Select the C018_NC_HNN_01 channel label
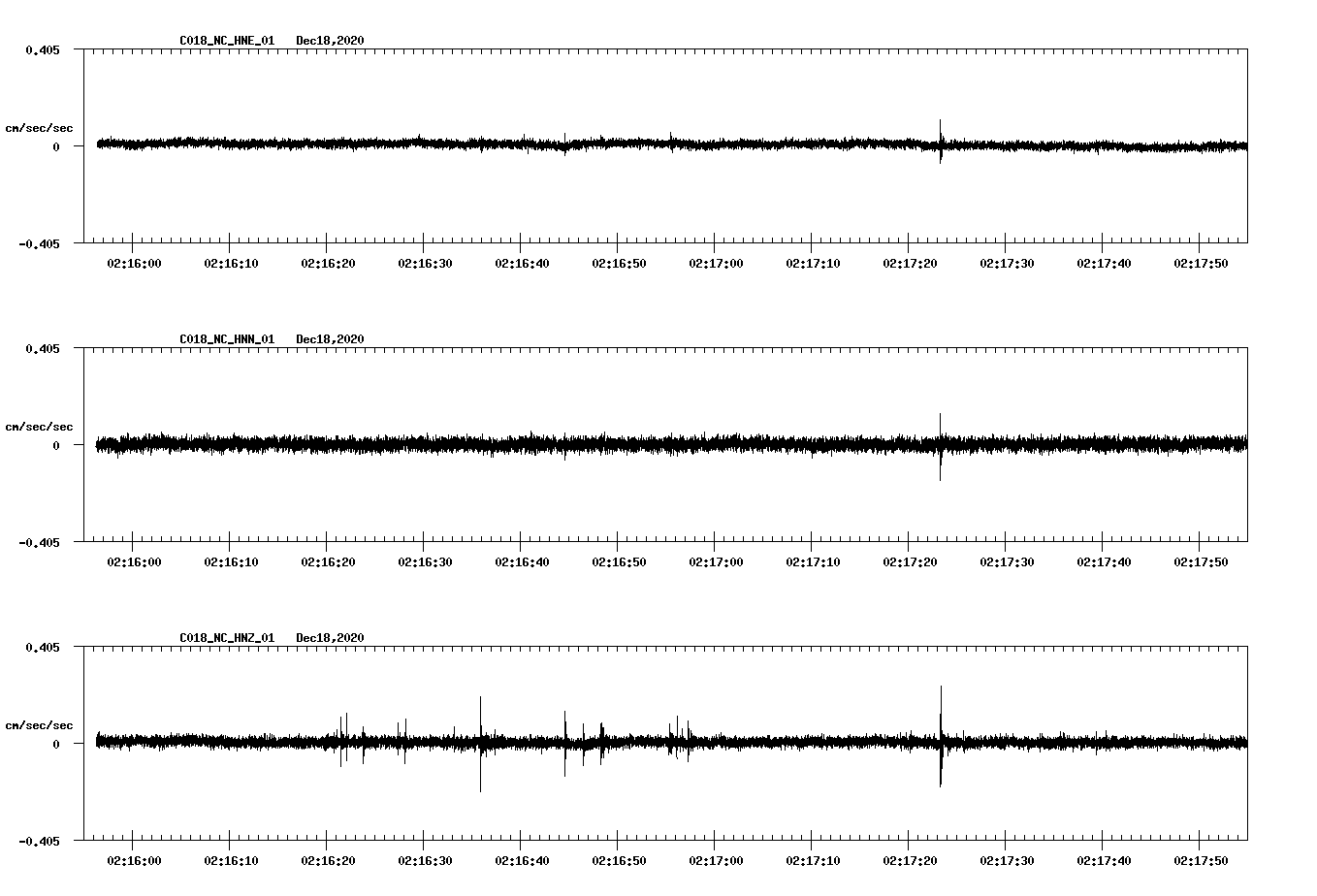This screenshot has width=1317, height=896. coord(225,339)
